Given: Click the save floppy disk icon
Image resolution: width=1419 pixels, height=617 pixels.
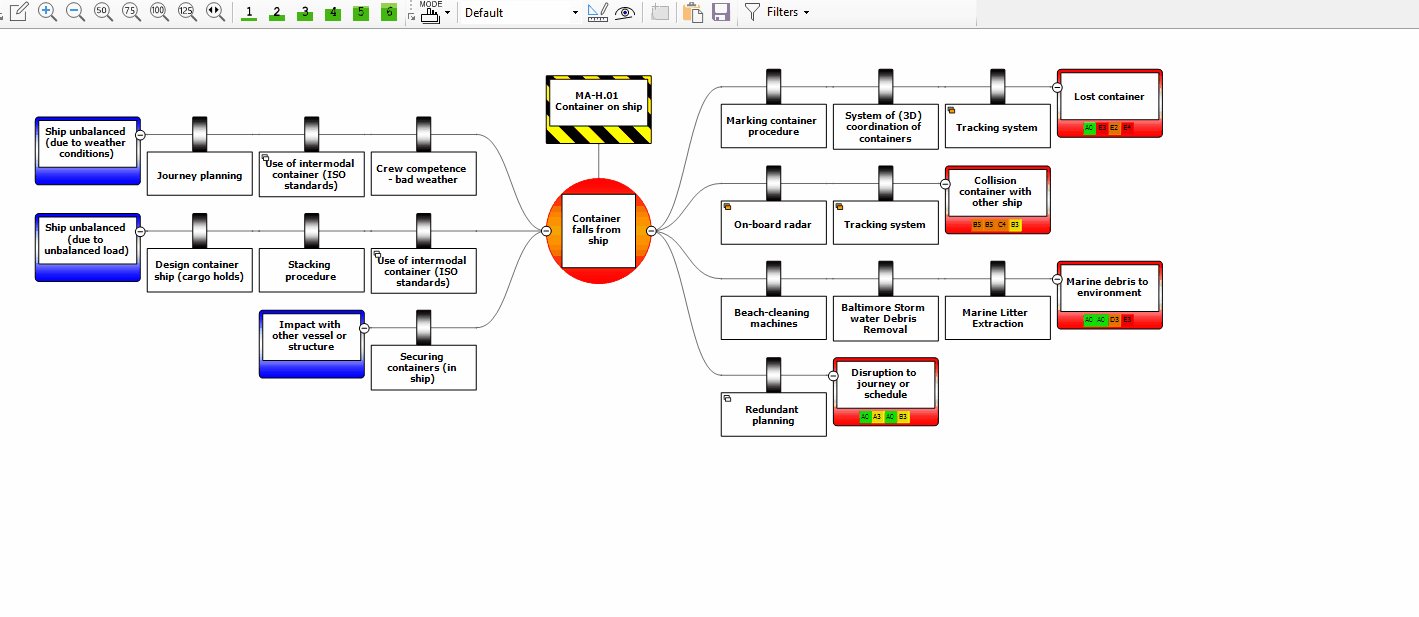Looking at the screenshot, I should click(721, 12).
